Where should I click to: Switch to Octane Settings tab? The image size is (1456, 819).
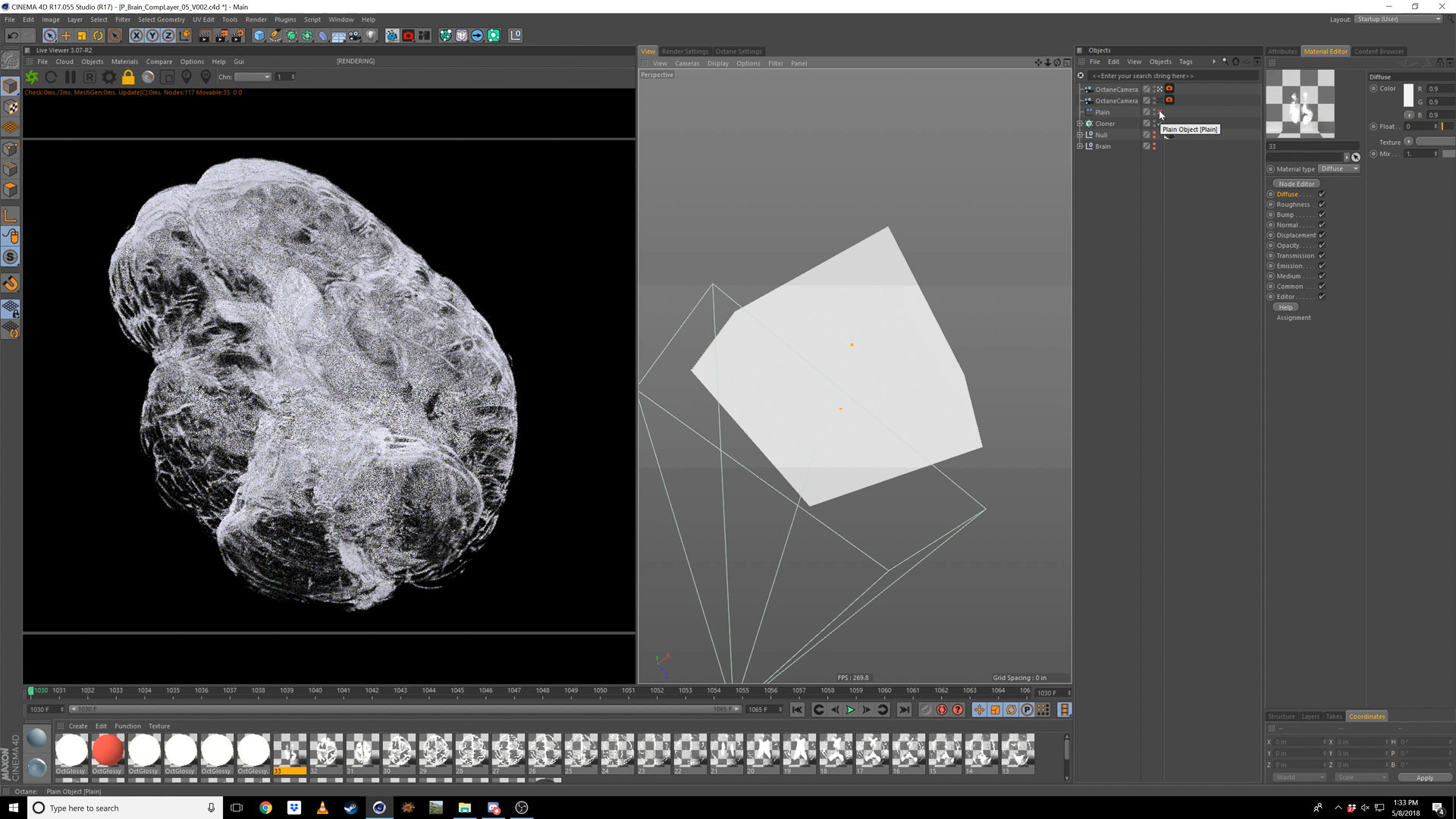tap(739, 52)
